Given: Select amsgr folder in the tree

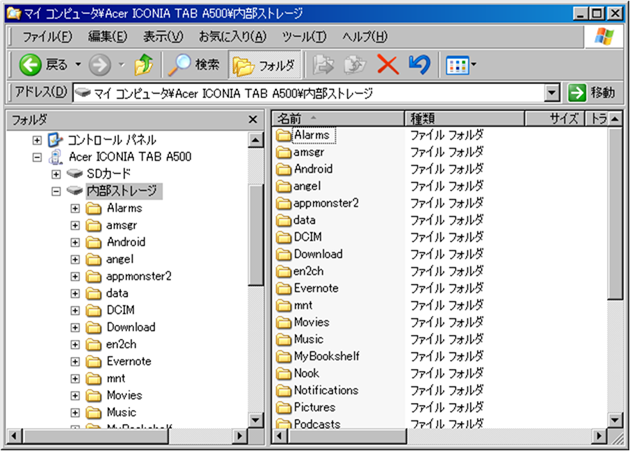Looking at the screenshot, I should [x=121, y=226].
